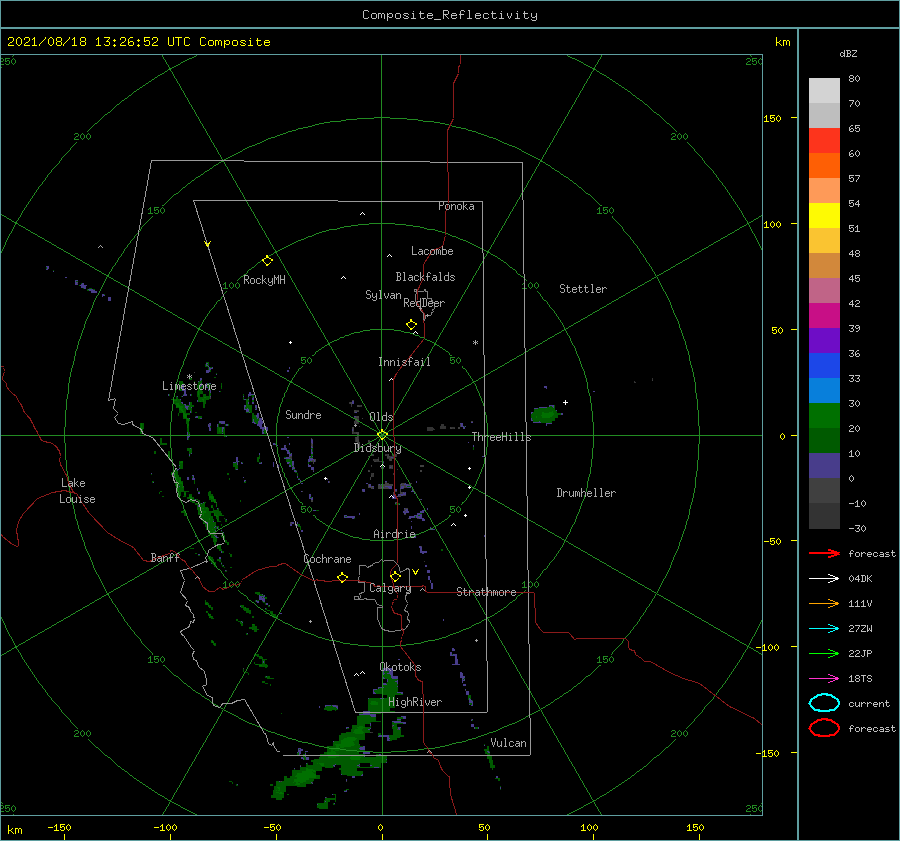Click the ThreeHills label
Viewport: 900px width, 841px height.
click(502, 437)
